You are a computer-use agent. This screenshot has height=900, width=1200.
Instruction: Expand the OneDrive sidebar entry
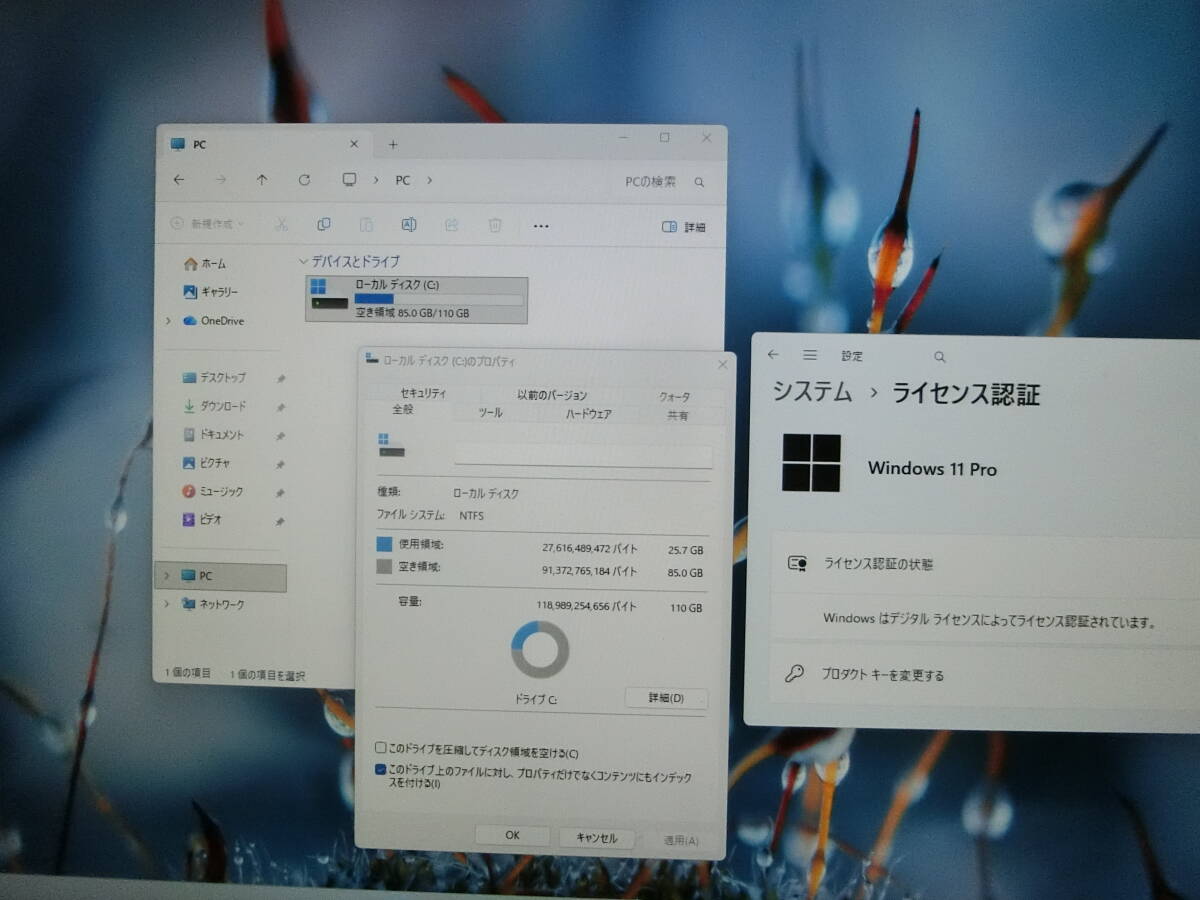[168, 320]
